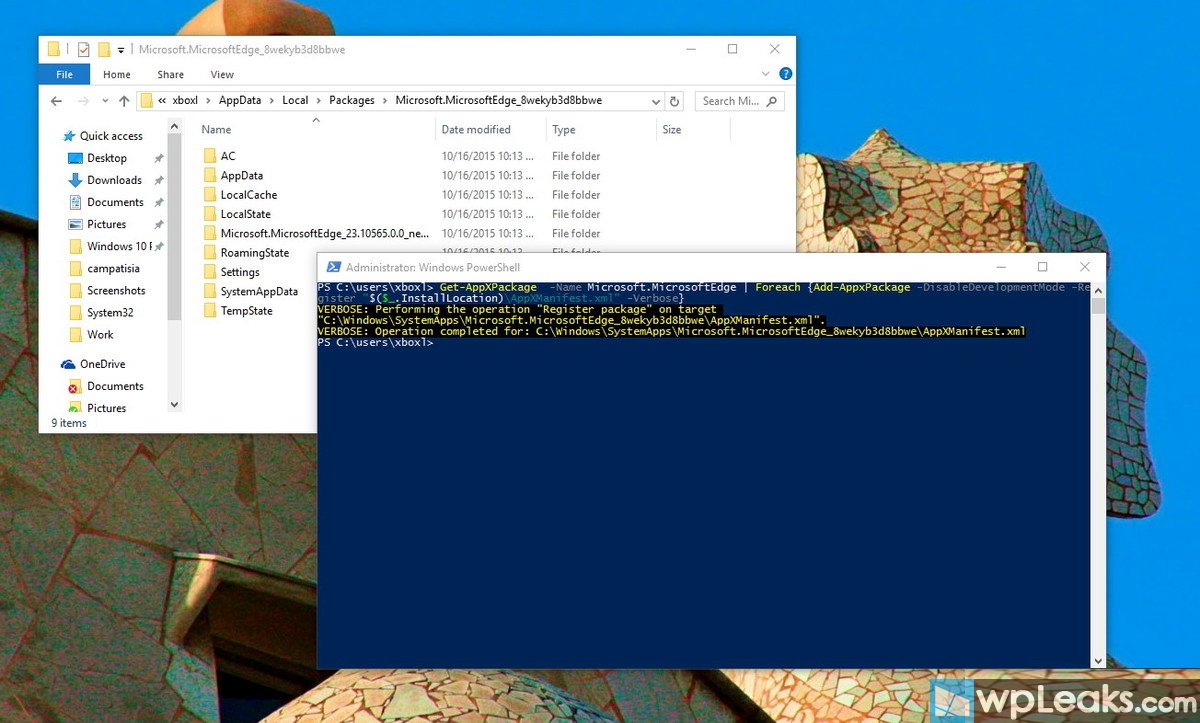
Task: Refresh the folder with the refresh icon
Action: tap(675, 101)
